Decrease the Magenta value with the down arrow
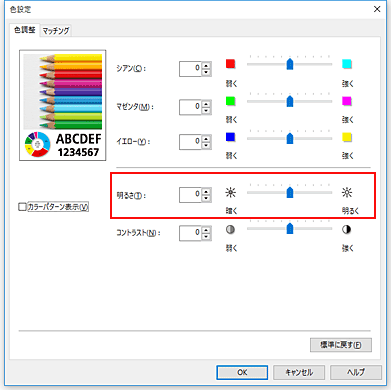The image size is (391, 390). 206,110
